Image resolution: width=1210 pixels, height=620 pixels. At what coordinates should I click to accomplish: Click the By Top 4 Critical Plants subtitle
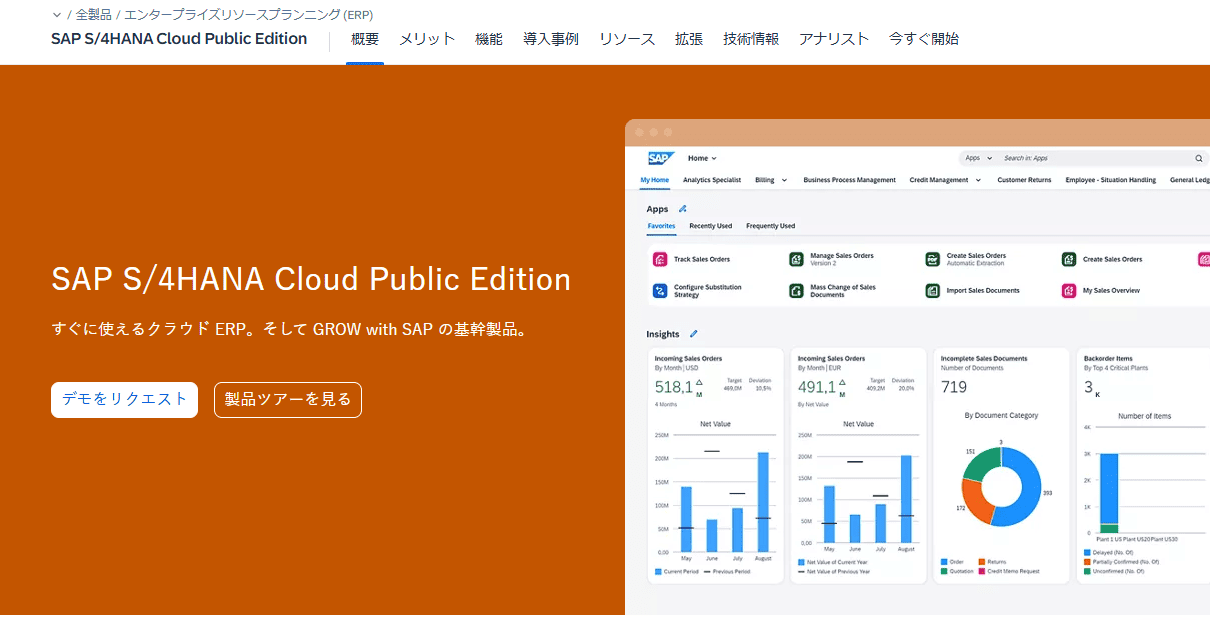click(1116, 368)
